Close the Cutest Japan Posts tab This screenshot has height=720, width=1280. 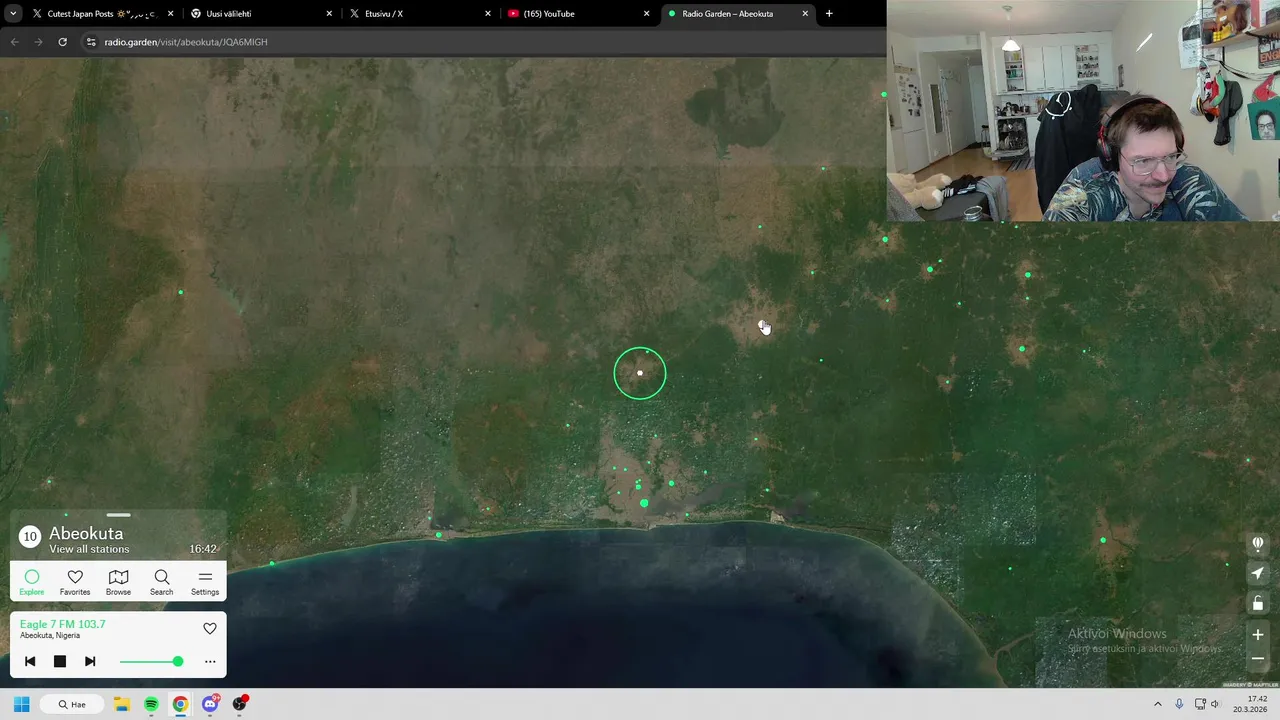(170, 14)
